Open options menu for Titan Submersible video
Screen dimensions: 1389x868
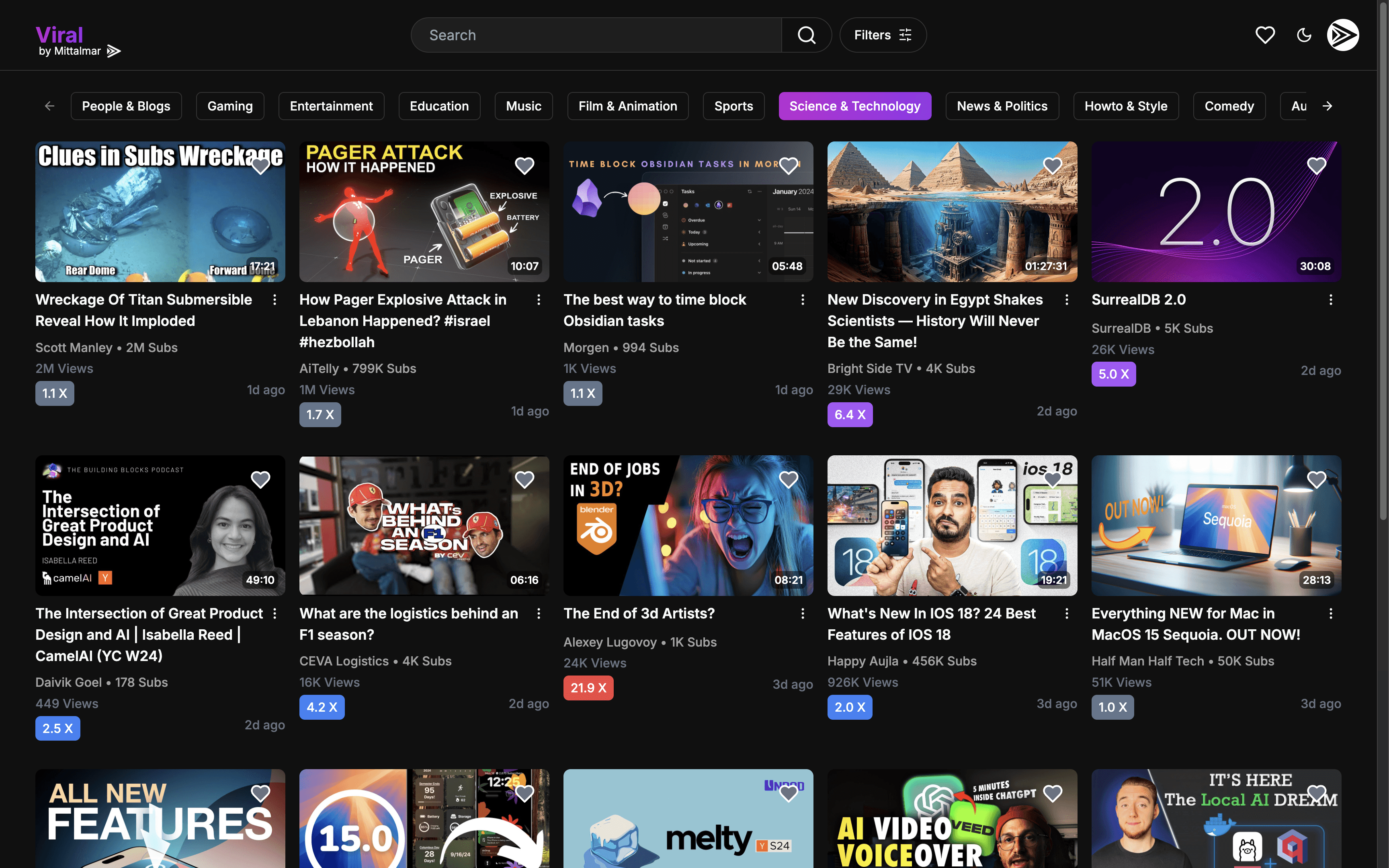tap(275, 300)
